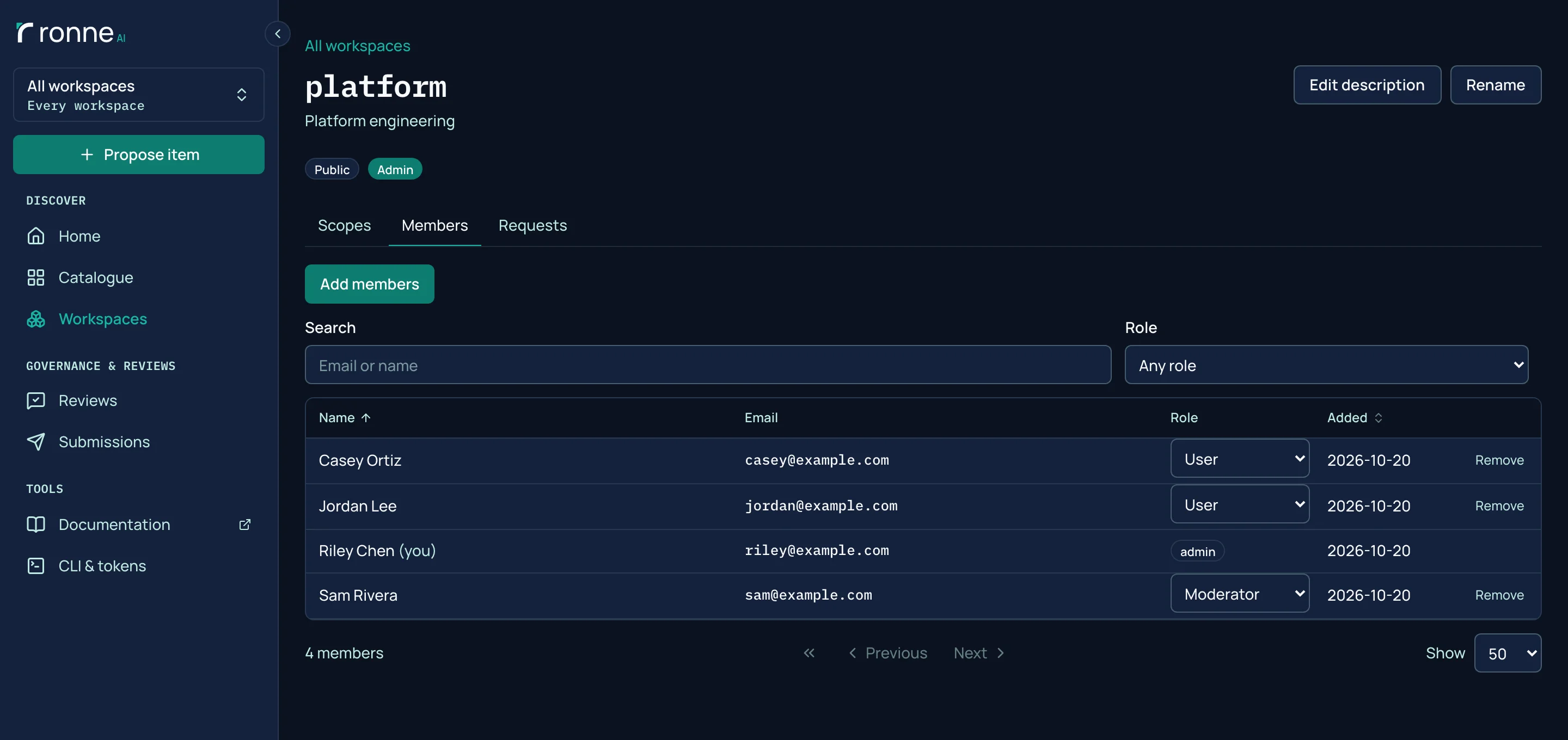
Task: Click the Propose item button
Action: [139, 155]
